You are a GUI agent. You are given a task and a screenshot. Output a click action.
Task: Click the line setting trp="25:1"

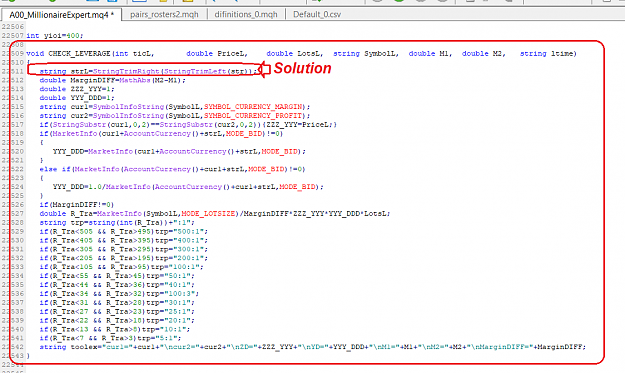click(117, 311)
